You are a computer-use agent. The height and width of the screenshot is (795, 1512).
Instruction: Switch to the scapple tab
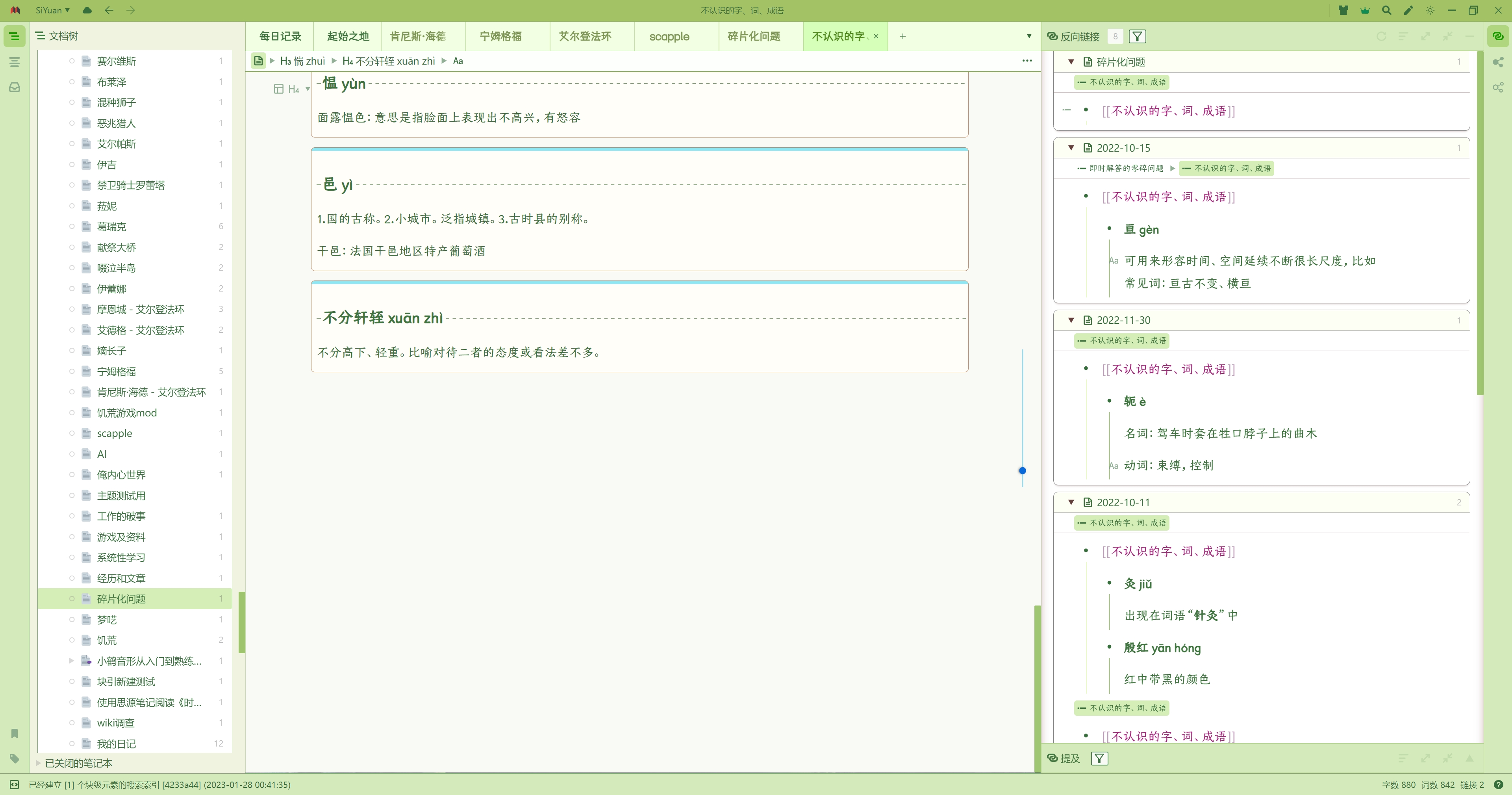pyautogui.click(x=669, y=36)
